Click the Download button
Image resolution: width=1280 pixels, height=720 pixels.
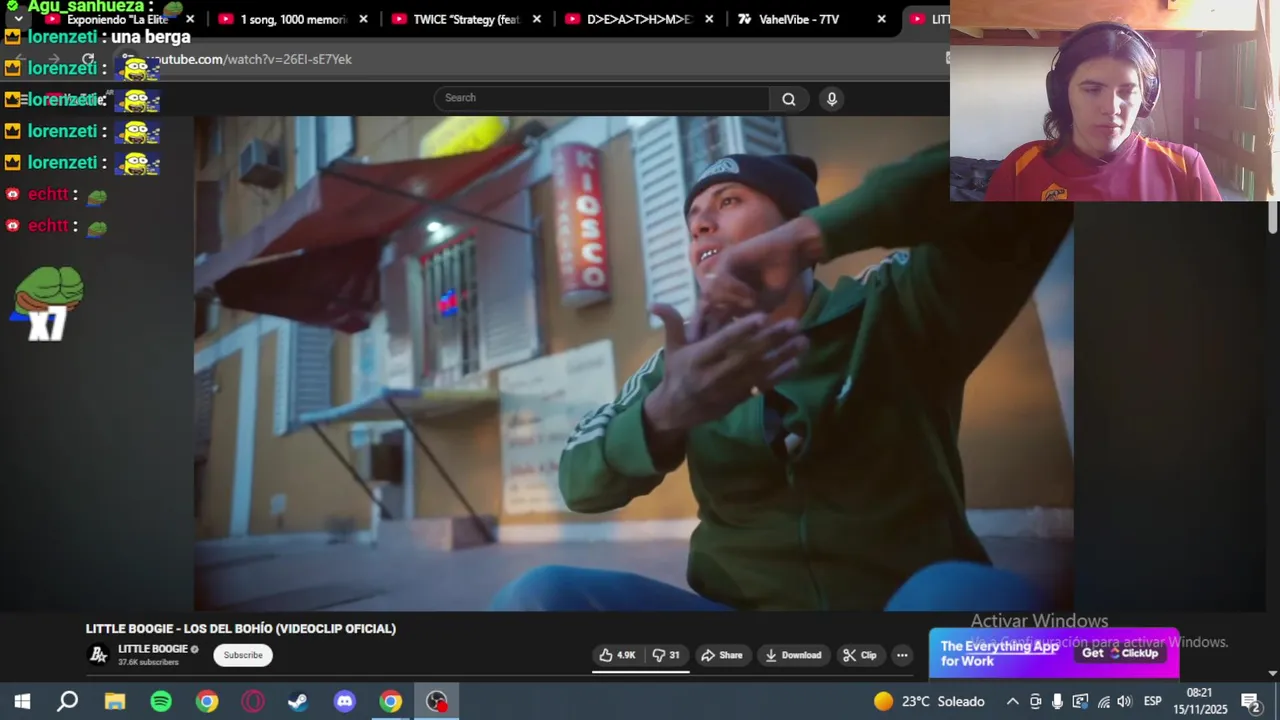(794, 655)
